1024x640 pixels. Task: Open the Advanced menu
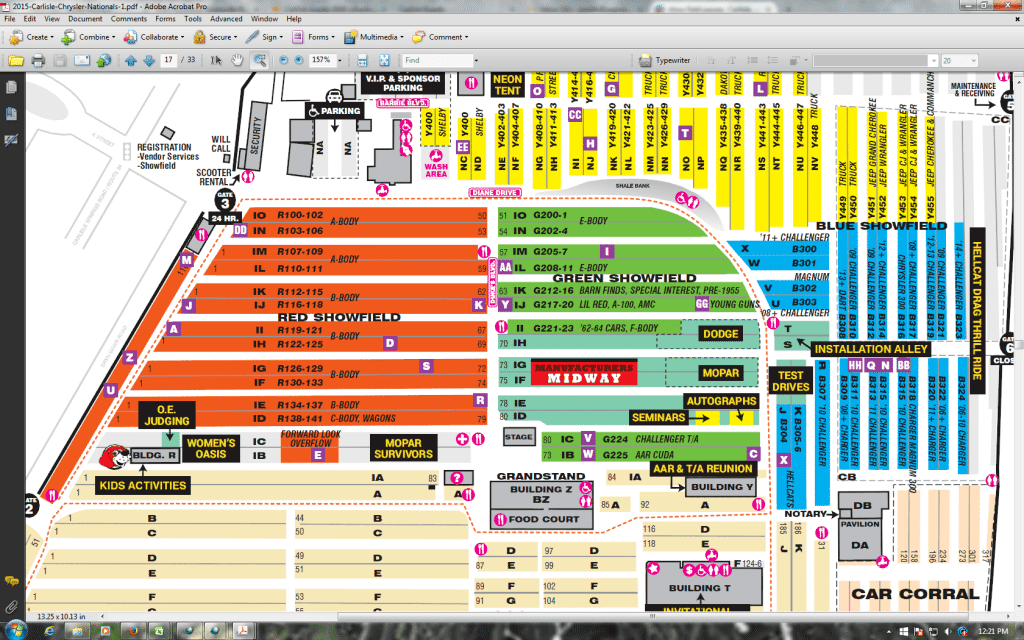point(226,19)
